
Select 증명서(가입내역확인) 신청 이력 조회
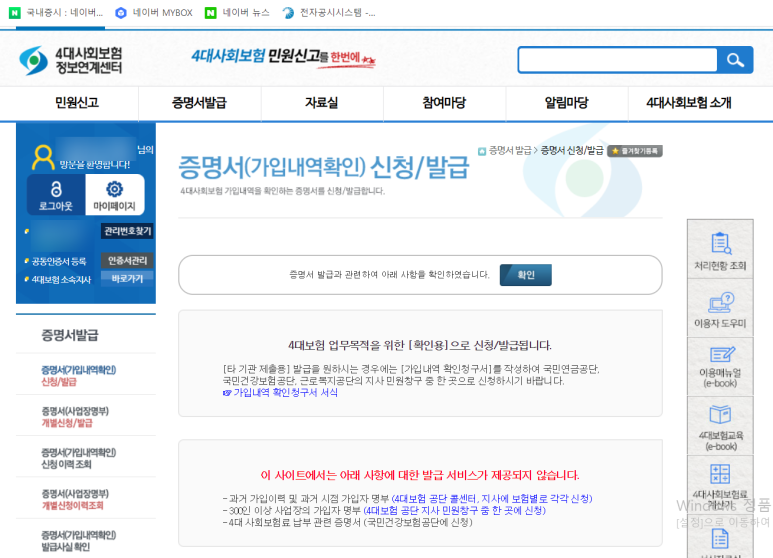78,458
